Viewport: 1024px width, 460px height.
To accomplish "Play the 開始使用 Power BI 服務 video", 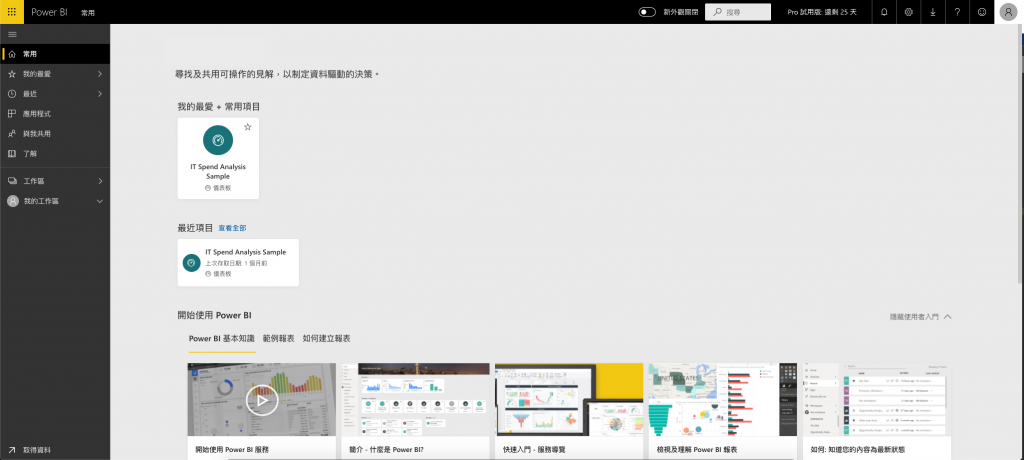I will click(x=262, y=400).
